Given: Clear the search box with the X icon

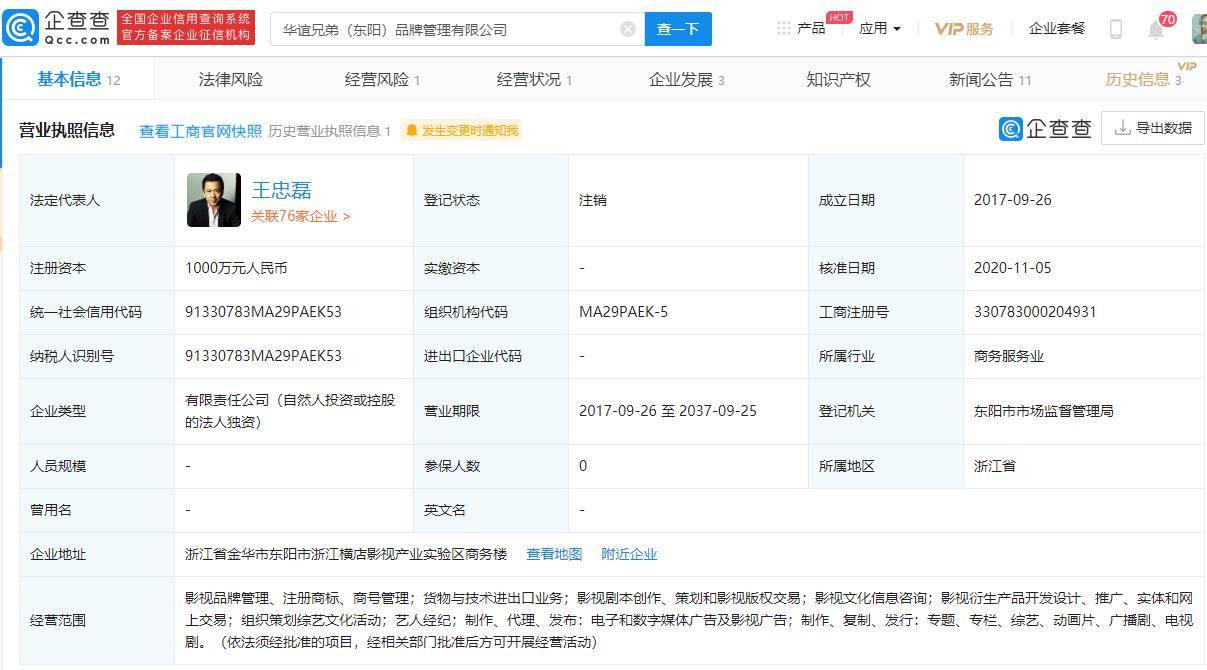Looking at the screenshot, I should pyautogui.click(x=628, y=29).
